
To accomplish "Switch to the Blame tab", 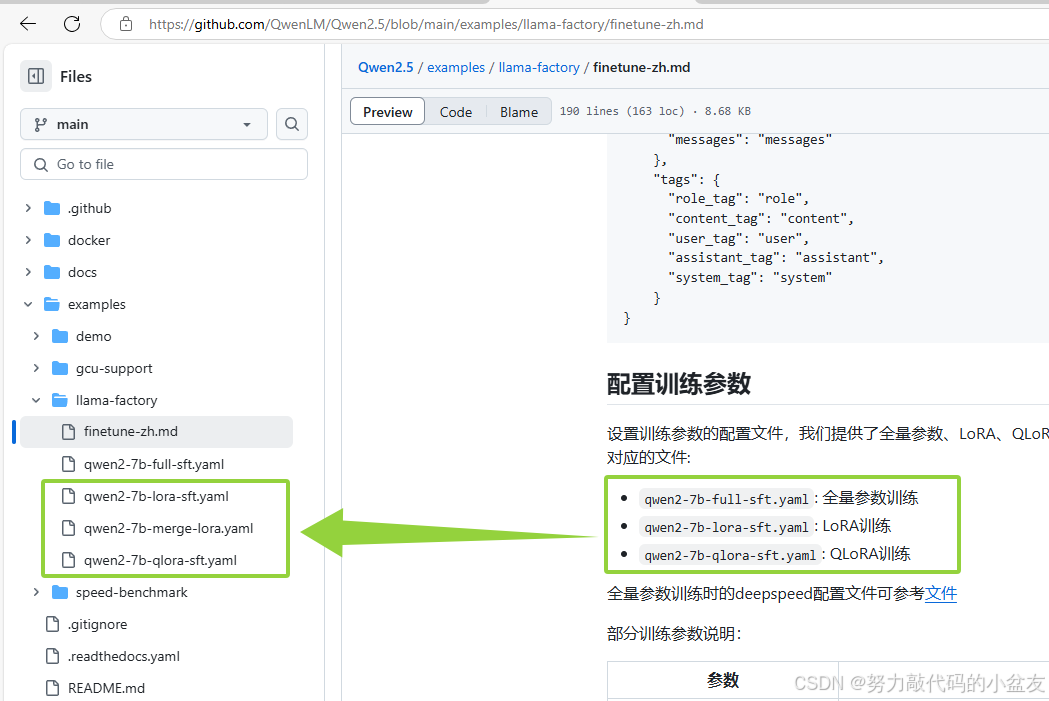I will [518, 112].
